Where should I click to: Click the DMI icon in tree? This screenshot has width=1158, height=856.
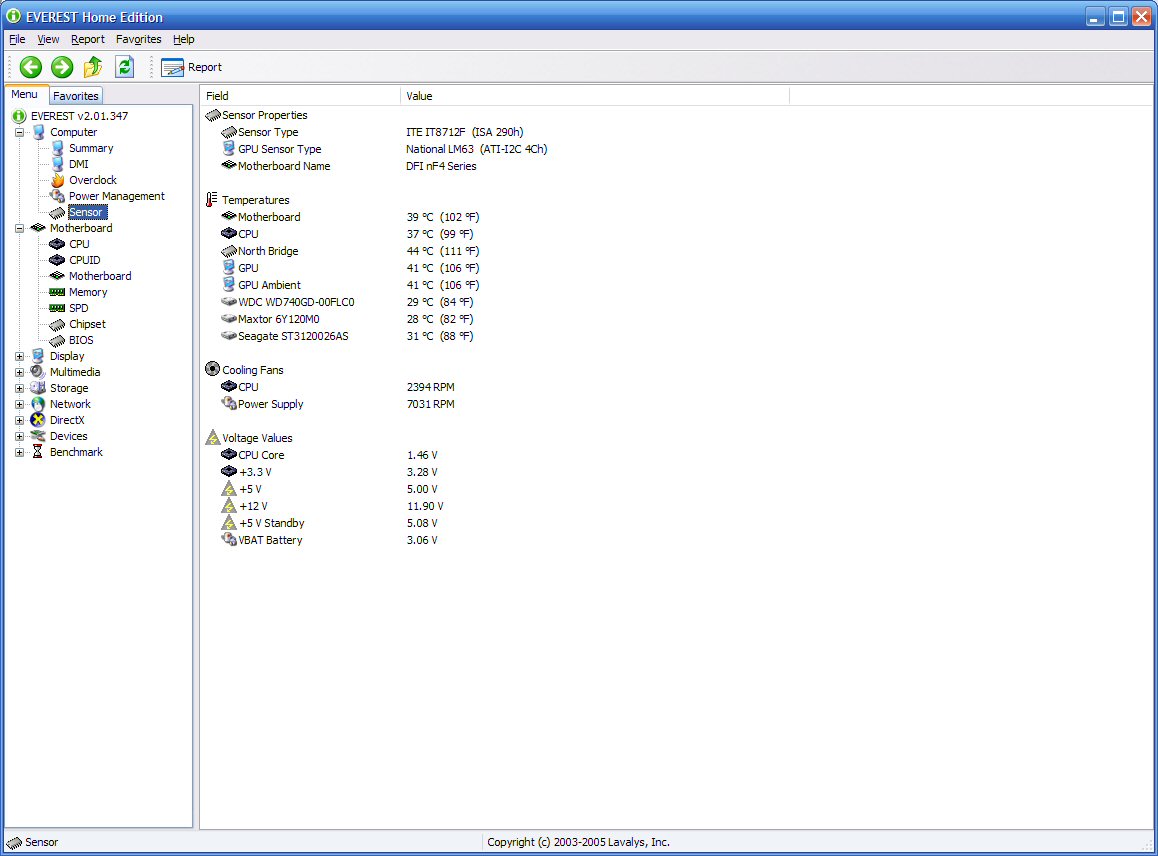pyautogui.click(x=58, y=164)
